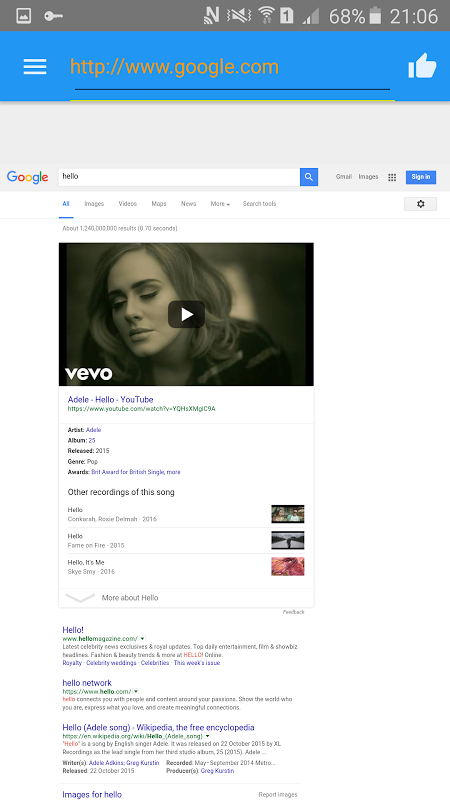Tap the NFC status bar icon
Screen dimensions: 450x800
(211, 16)
